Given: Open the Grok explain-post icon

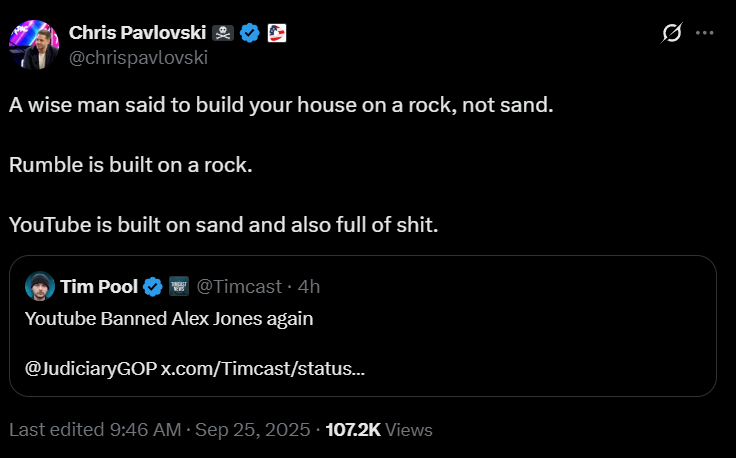Looking at the screenshot, I should (x=673, y=33).
